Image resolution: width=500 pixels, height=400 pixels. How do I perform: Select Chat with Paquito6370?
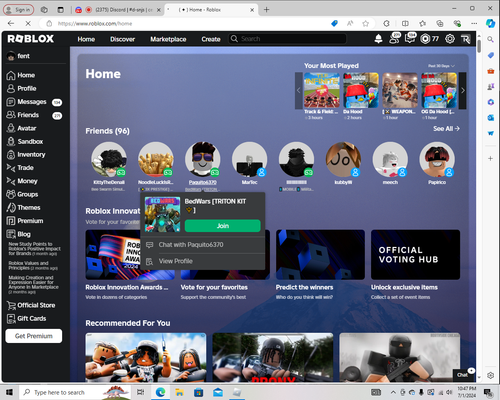click(x=203, y=245)
